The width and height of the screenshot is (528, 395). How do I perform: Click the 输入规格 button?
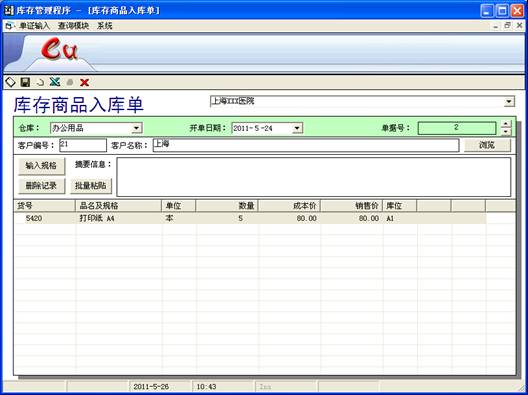point(41,166)
